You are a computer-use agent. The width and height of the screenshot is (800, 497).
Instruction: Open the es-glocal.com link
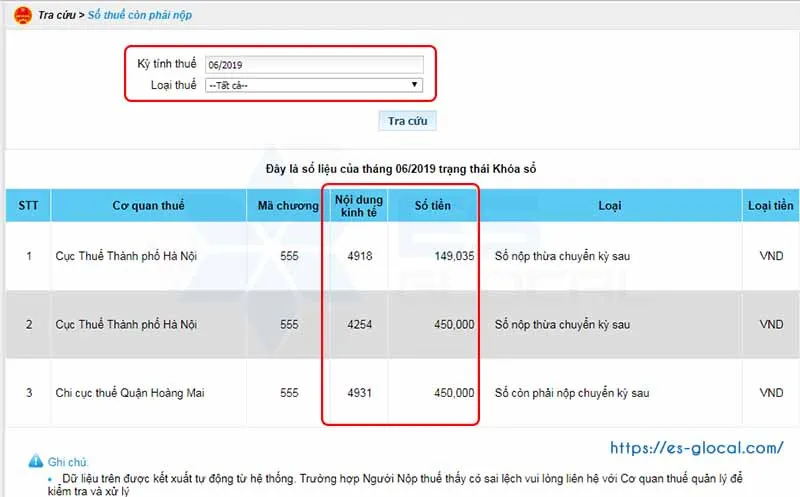tap(696, 448)
